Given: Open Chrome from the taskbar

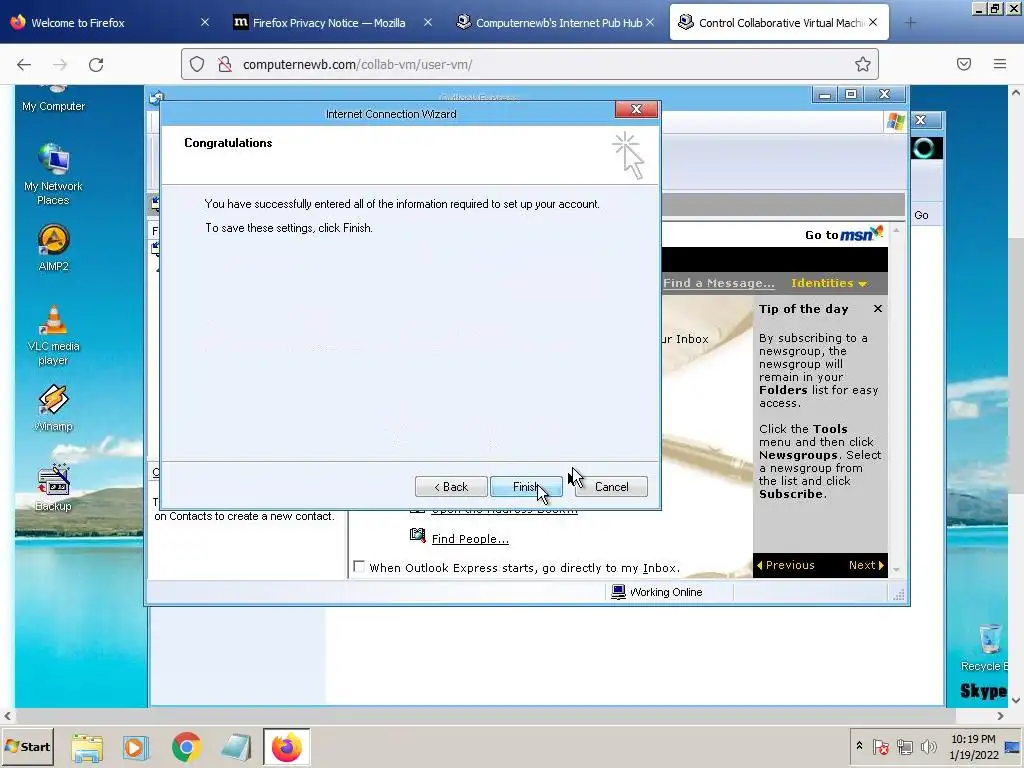Looking at the screenshot, I should (x=186, y=747).
